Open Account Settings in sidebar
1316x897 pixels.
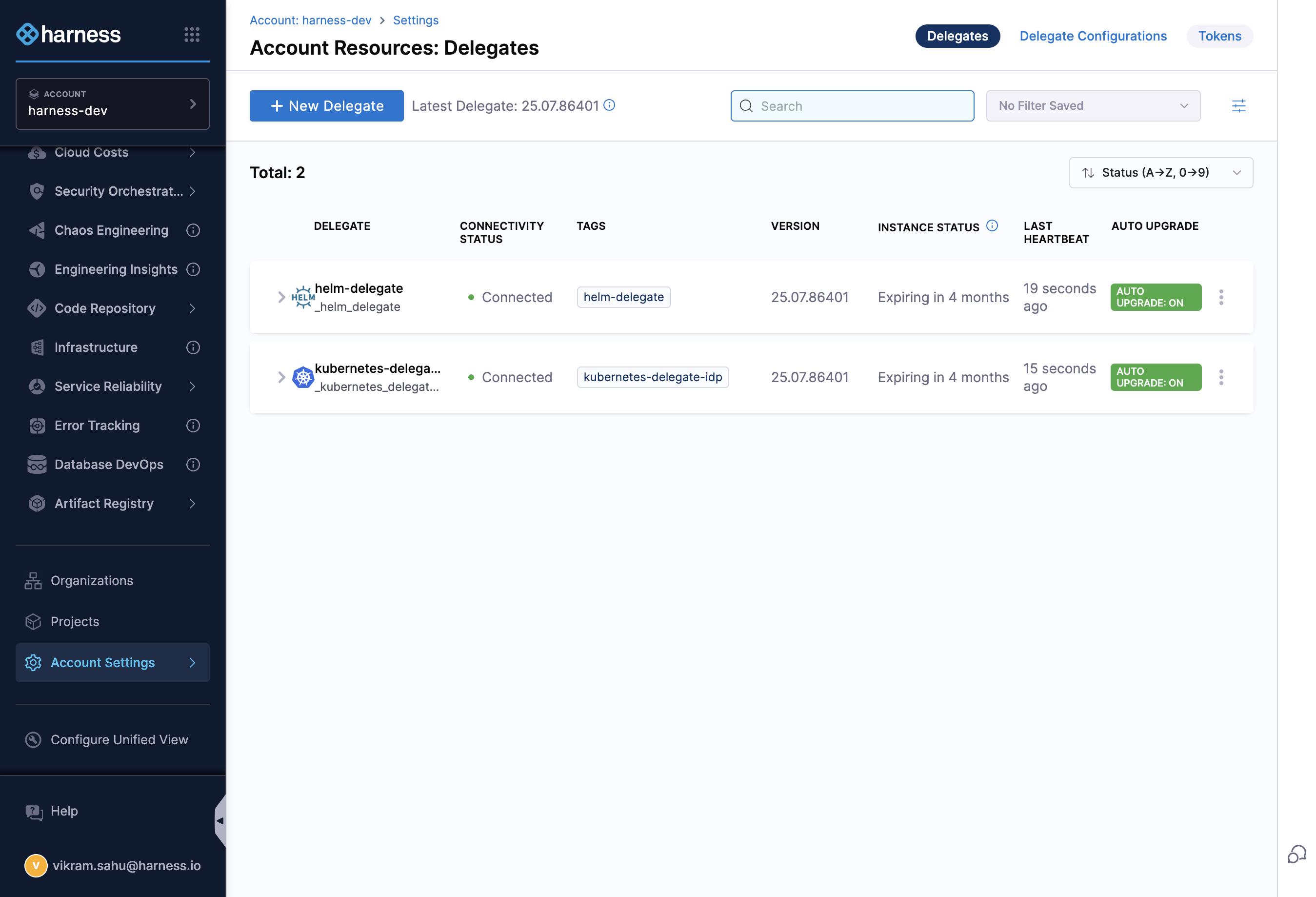point(113,662)
